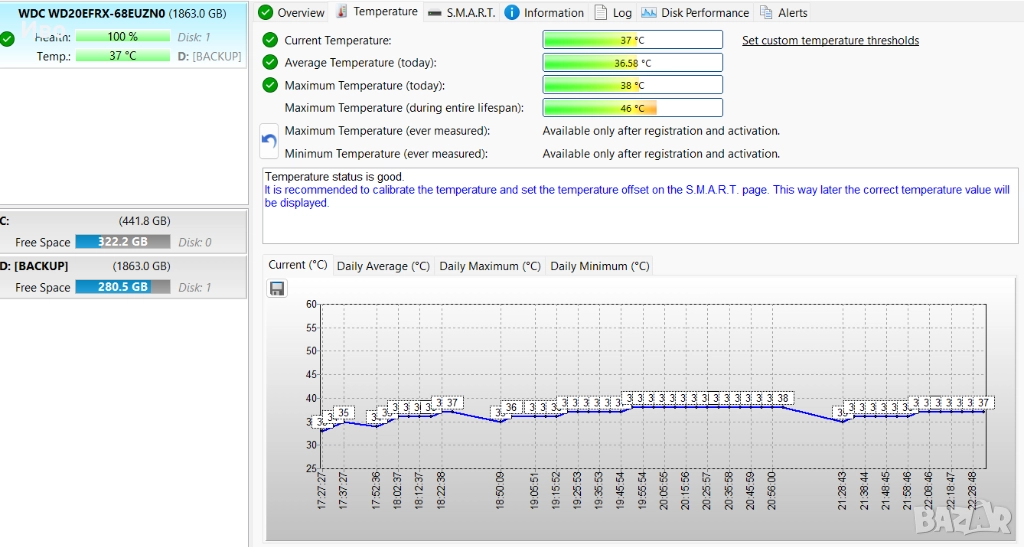
Task: Select the WDC WD20EFRX-68EUZN0 disk entry
Action: tap(122, 13)
